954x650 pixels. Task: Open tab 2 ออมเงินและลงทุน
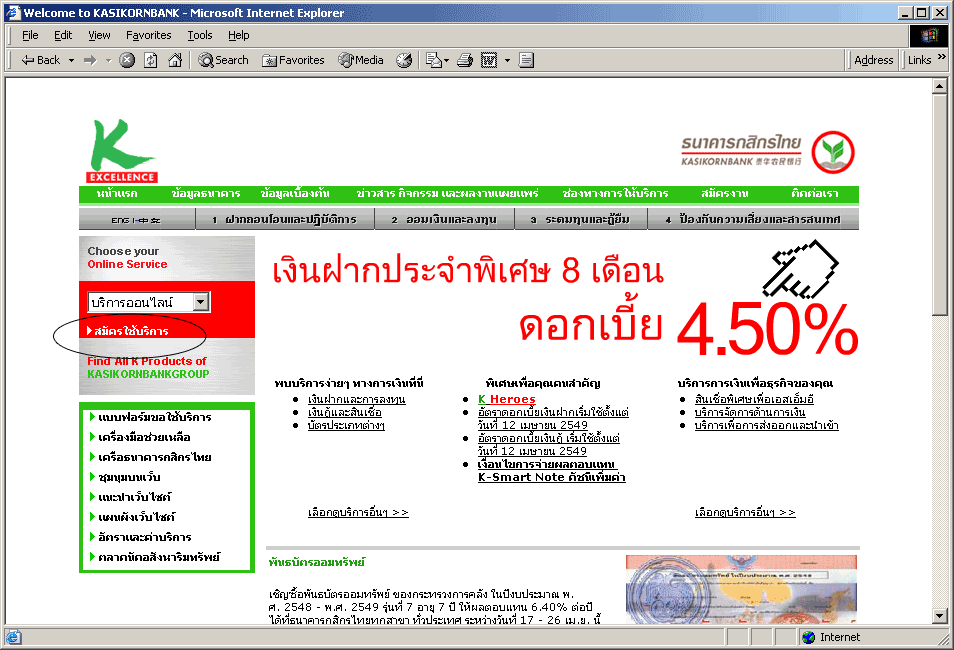(444, 220)
